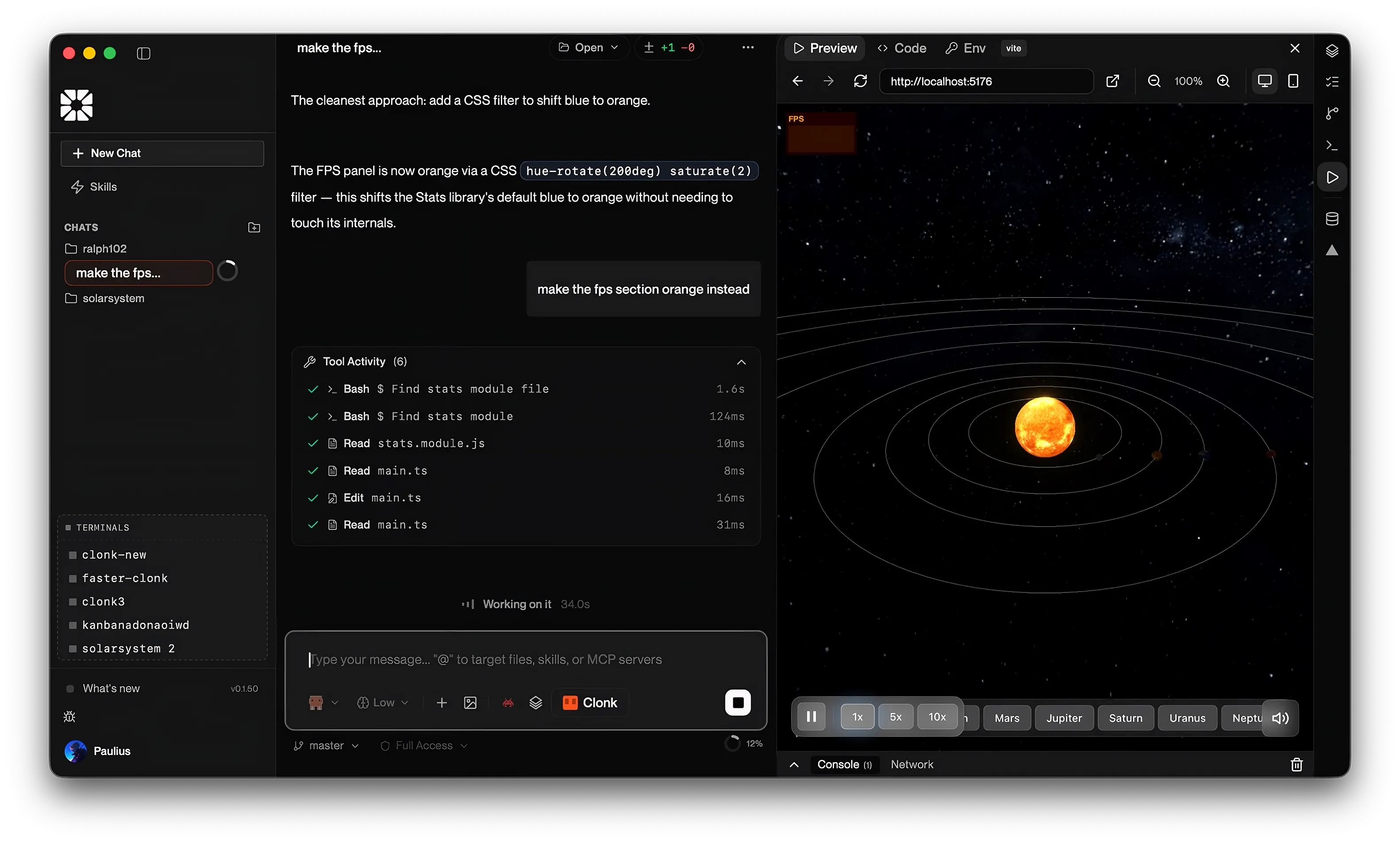Image resolution: width=1400 pixels, height=843 pixels.
Task: Click the New Chat button
Action: pos(162,153)
